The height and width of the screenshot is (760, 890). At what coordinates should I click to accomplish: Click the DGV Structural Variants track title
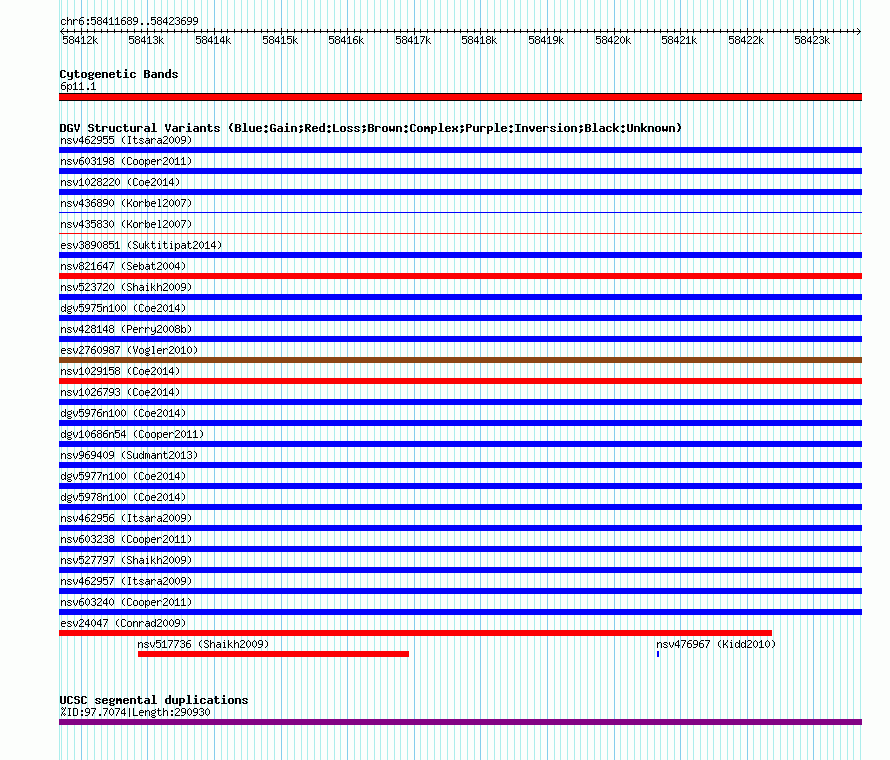(x=371, y=128)
